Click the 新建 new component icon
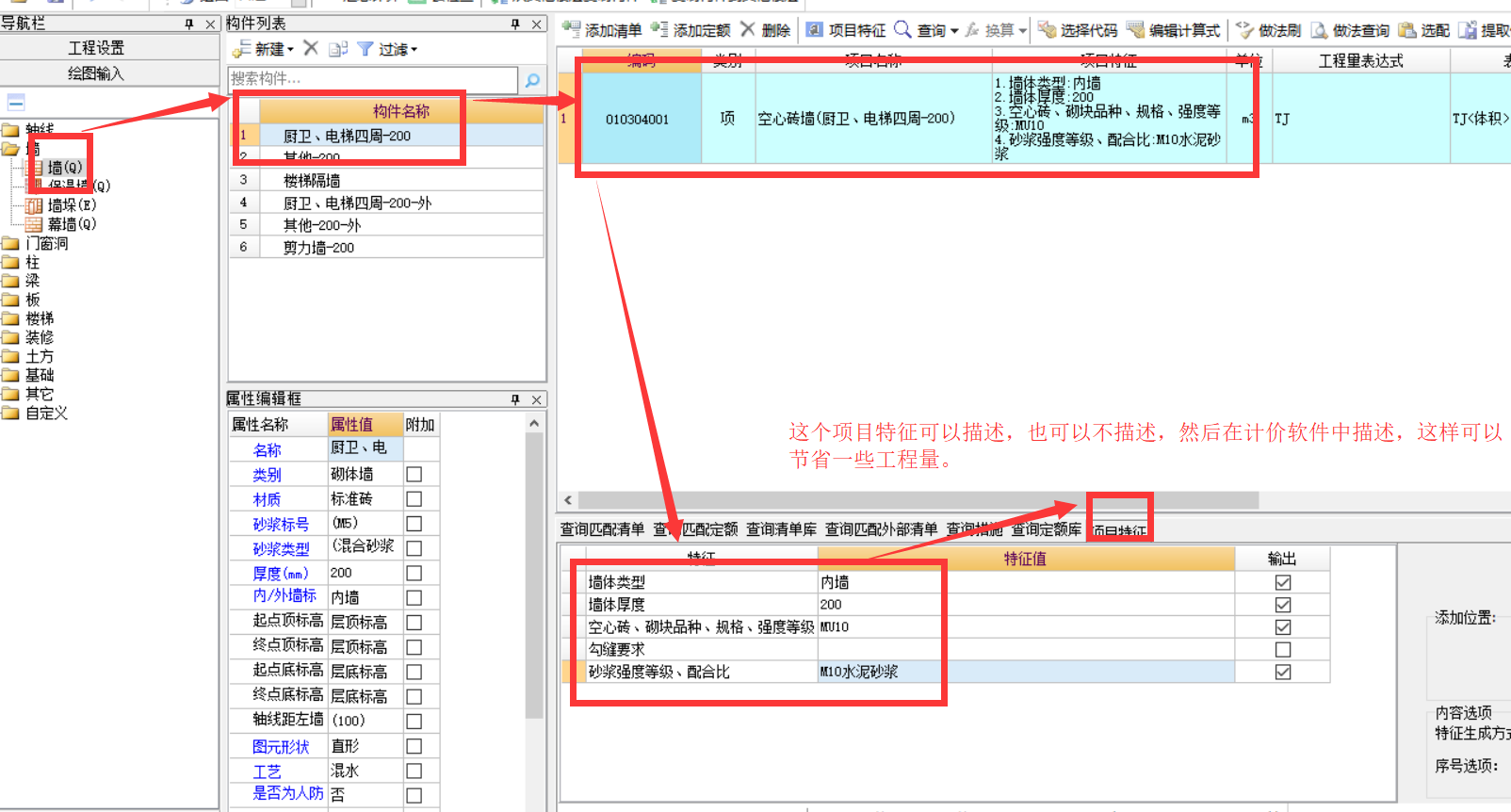 [242, 49]
